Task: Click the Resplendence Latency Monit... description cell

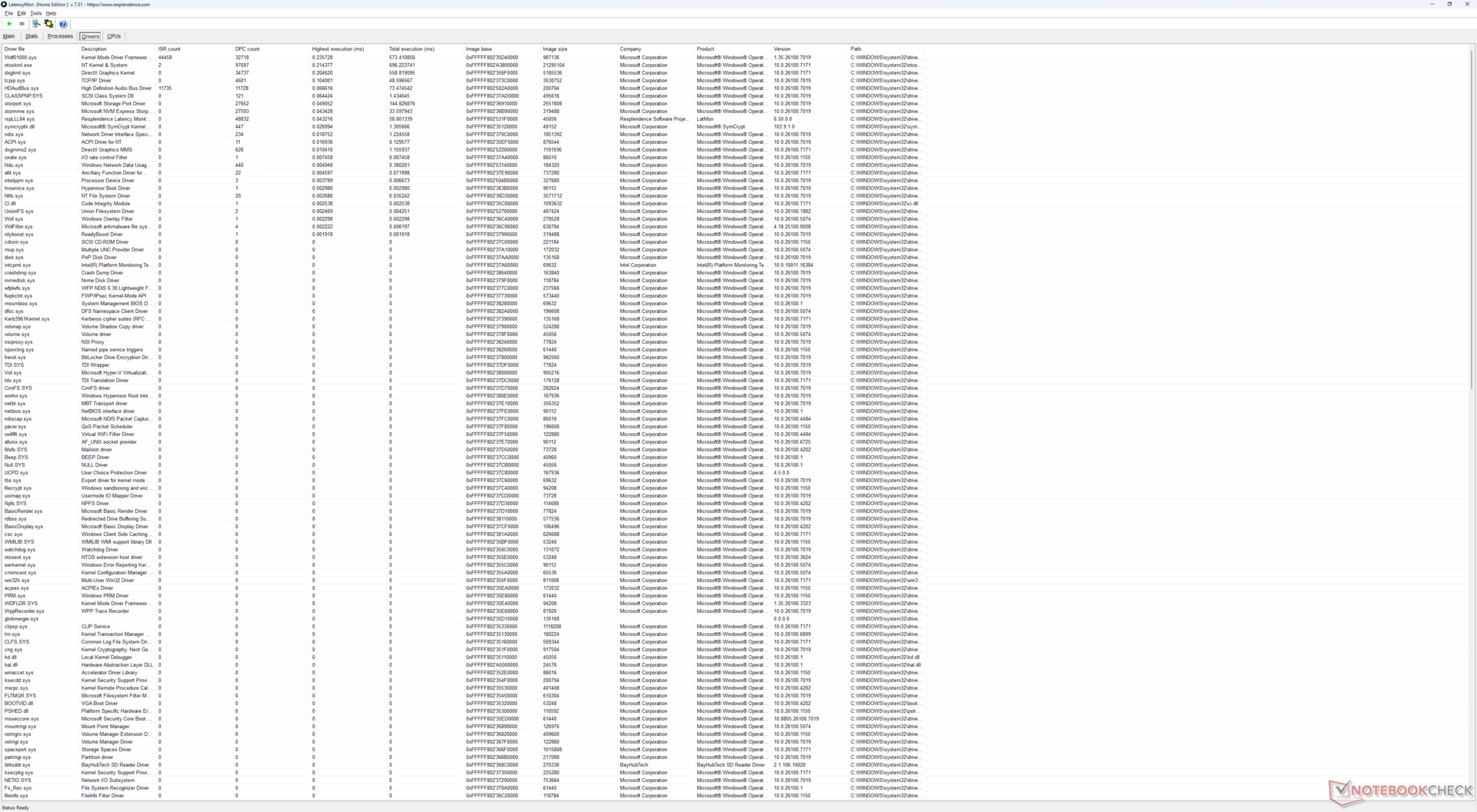Action: 117,119
